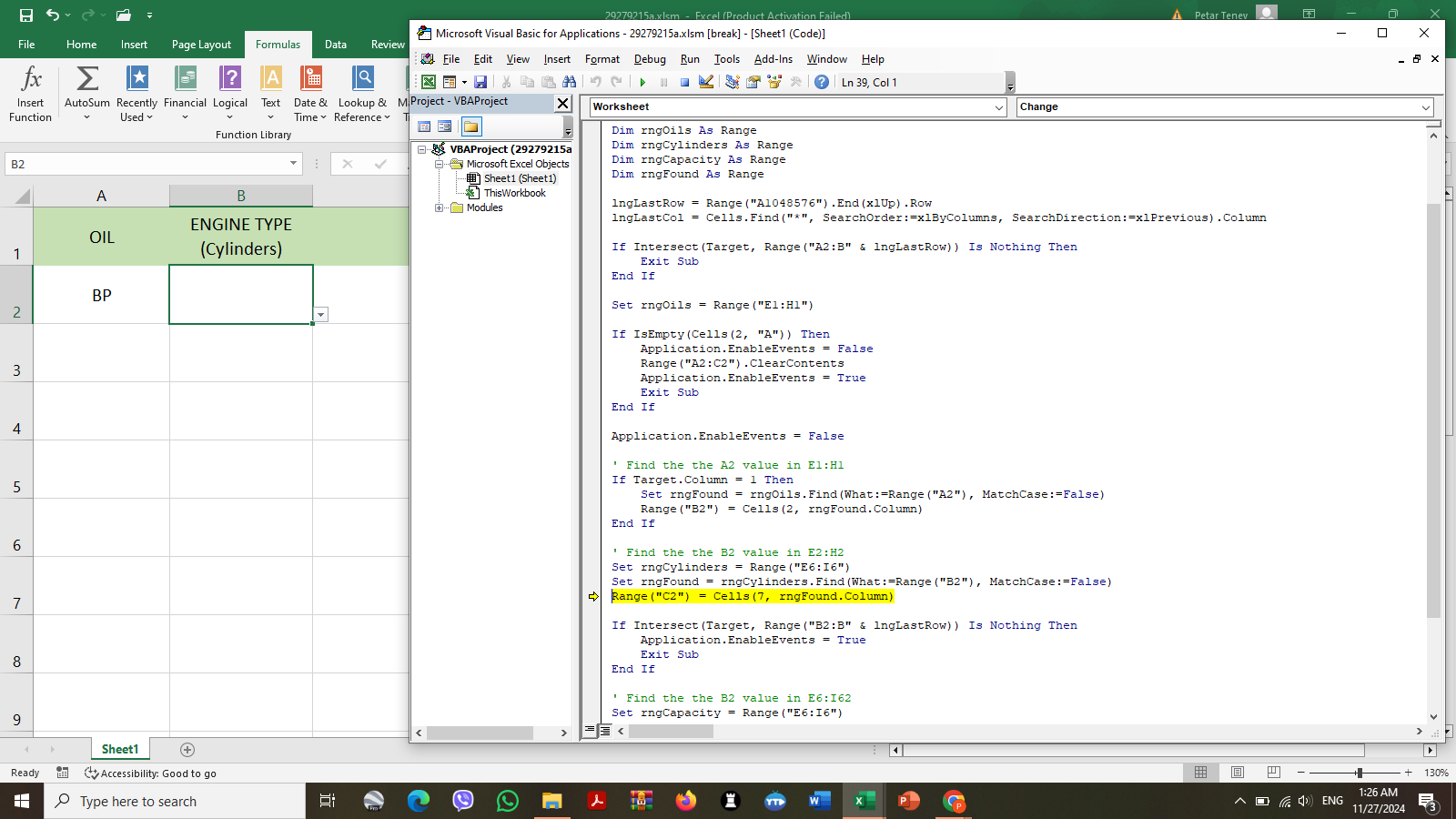This screenshot has width=1456, height=819.
Task: Switch to the Page Layout ribbon tab
Action: coord(201,45)
